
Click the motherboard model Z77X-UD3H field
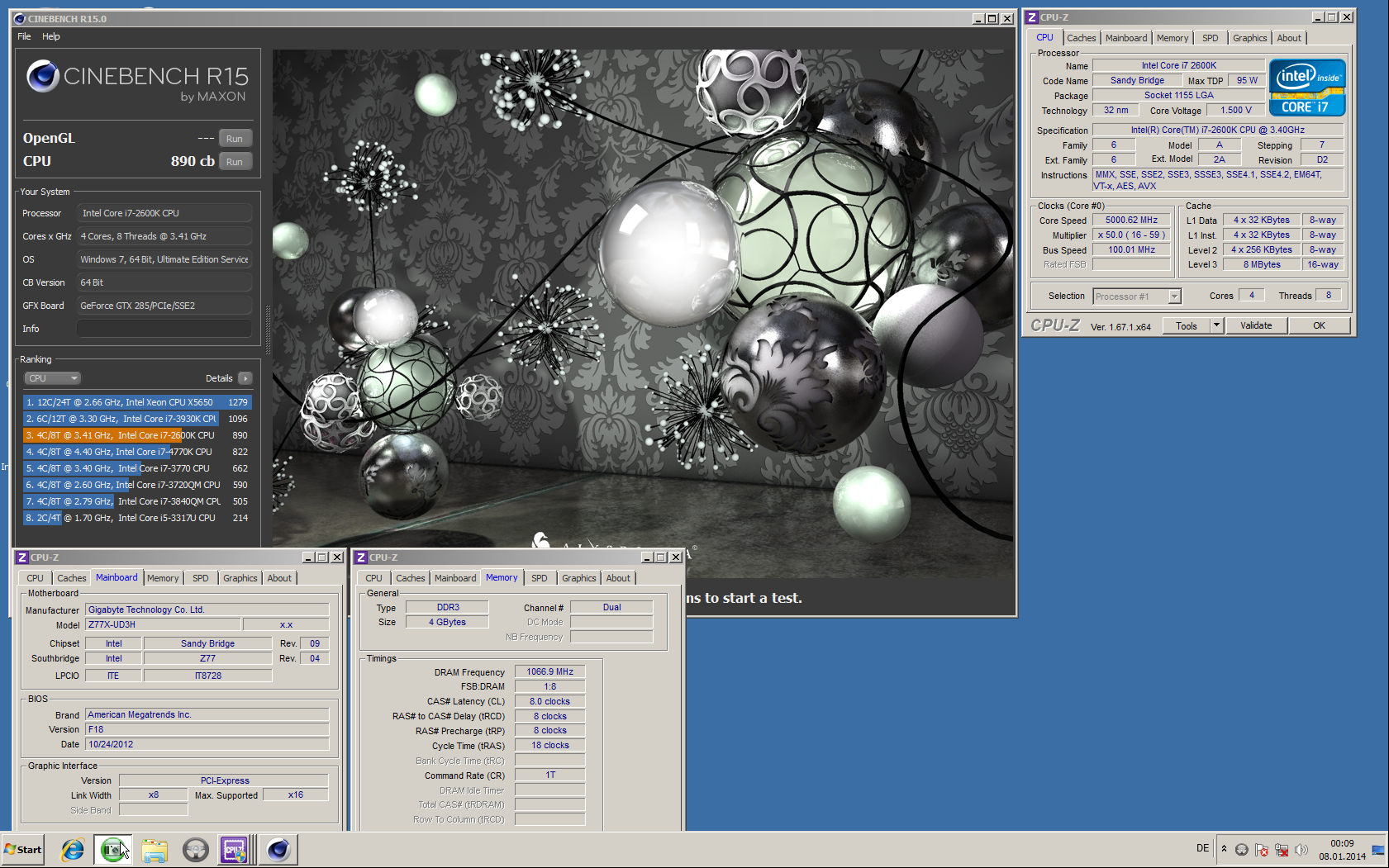pyautogui.click(x=164, y=625)
